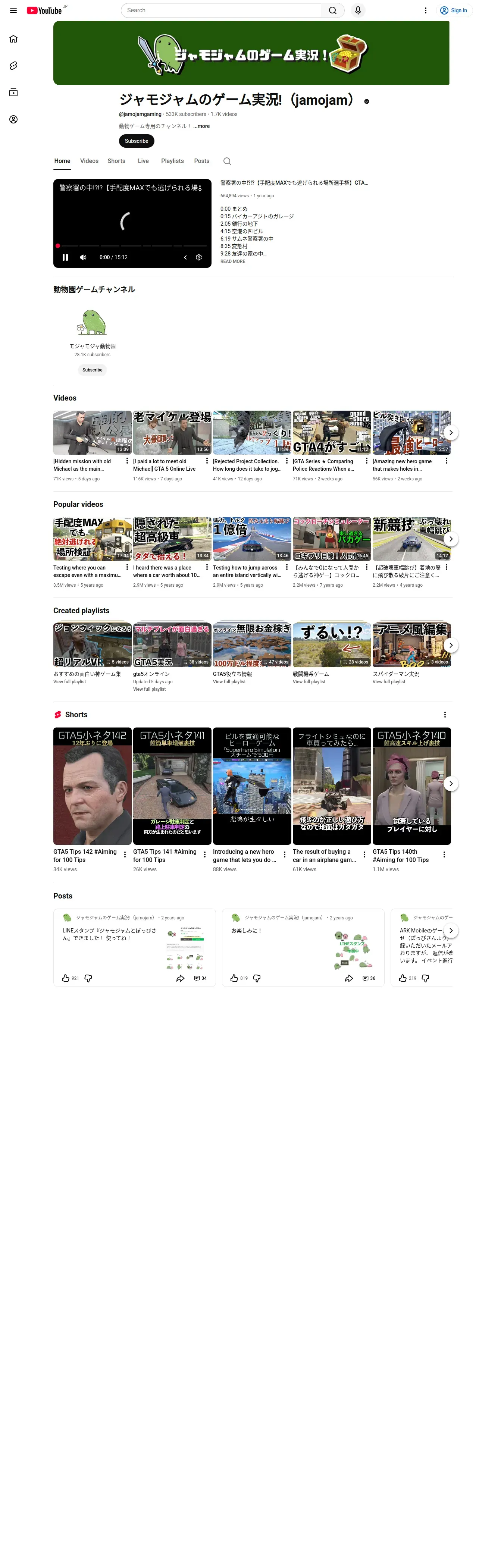Open the top-bar settings three-dot menu
The height and width of the screenshot is (1568, 479).
(425, 10)
